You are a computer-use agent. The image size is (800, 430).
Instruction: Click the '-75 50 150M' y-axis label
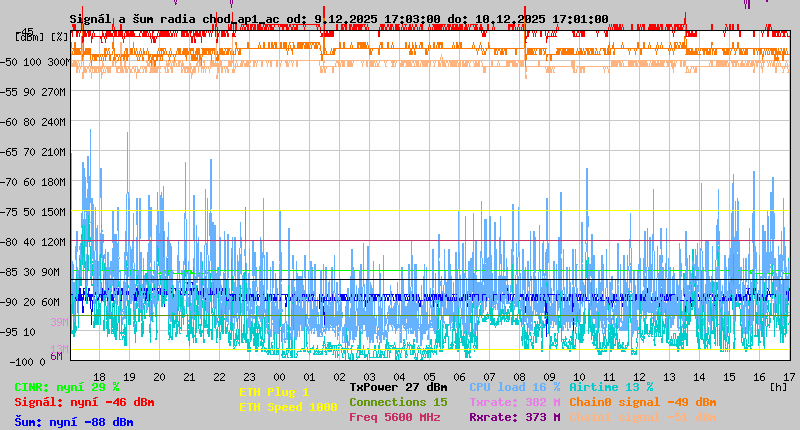[34, 212]
